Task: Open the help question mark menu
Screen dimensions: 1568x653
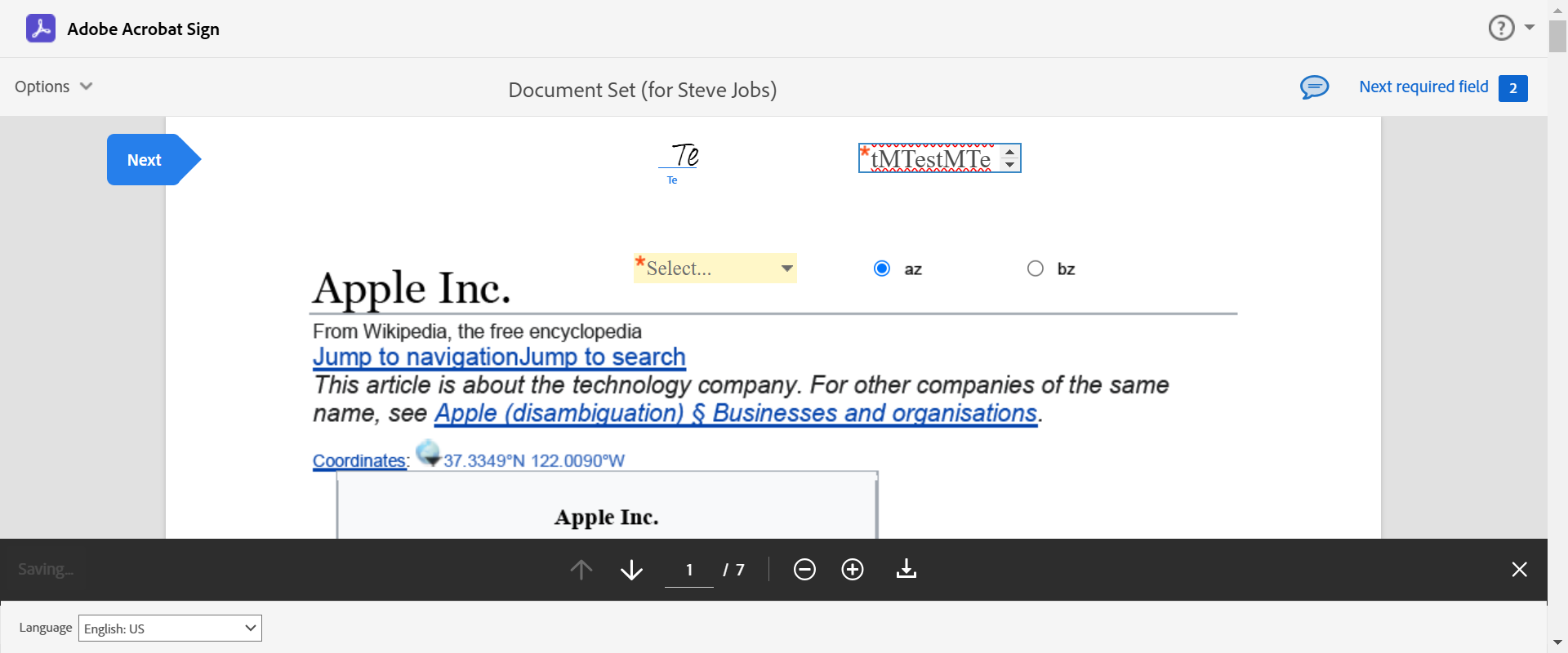Action: [x=1501, y=28]
